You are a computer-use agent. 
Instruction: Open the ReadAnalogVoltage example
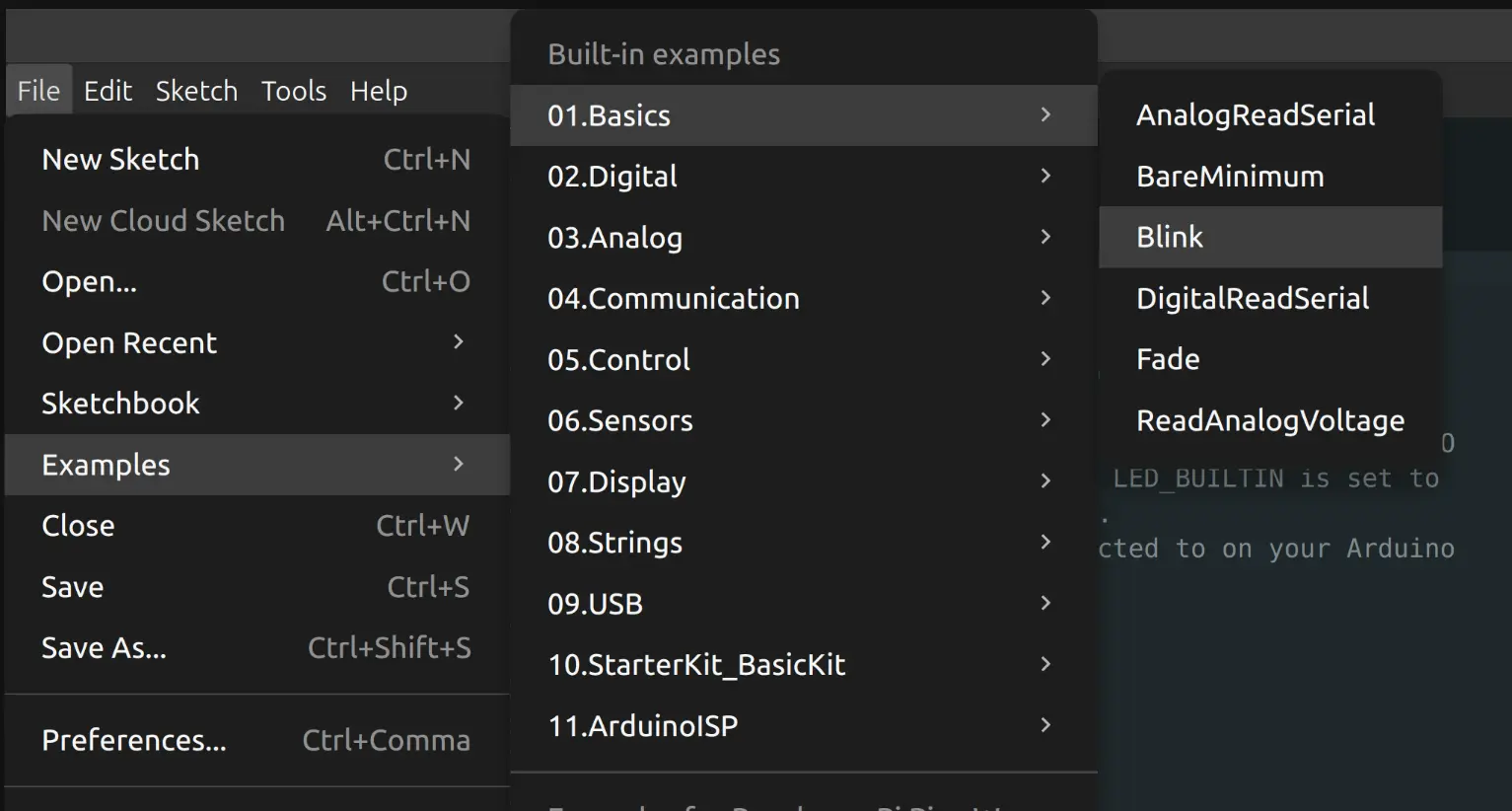pos(1270,420)
